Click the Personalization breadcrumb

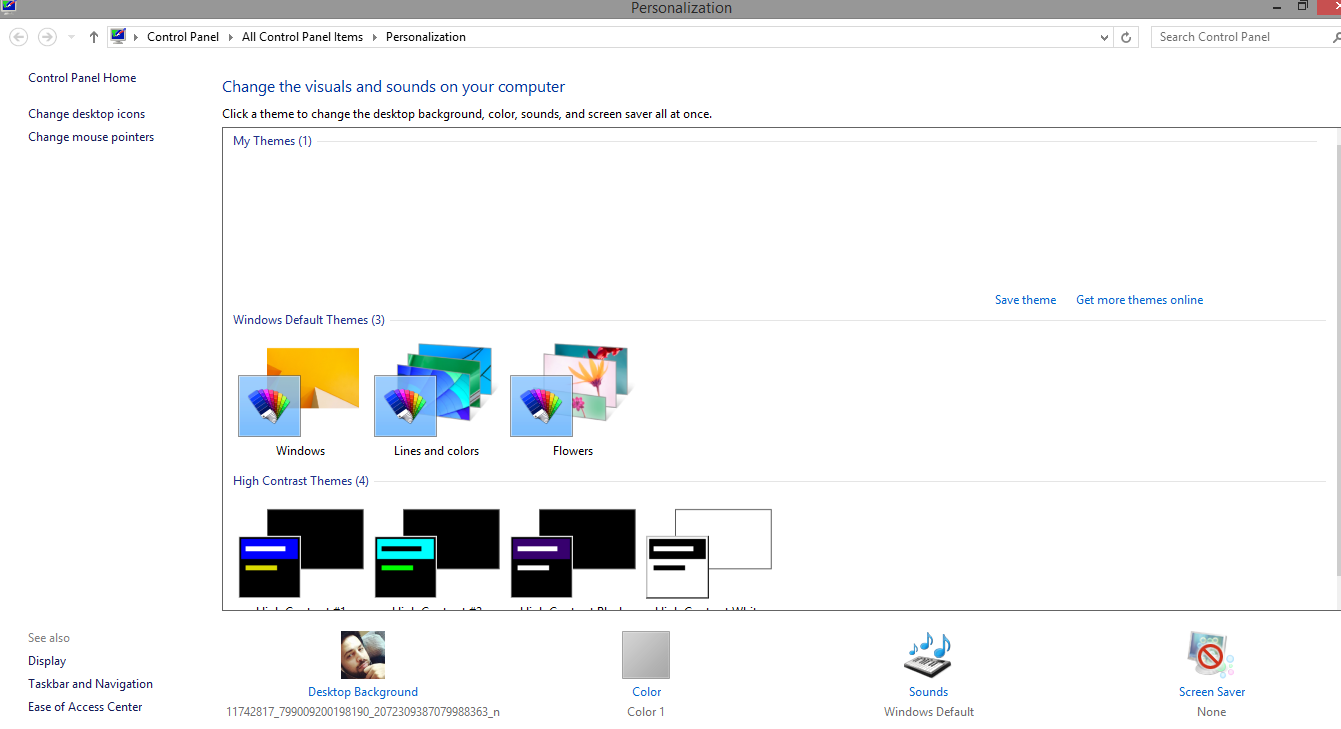pos(426,37)
